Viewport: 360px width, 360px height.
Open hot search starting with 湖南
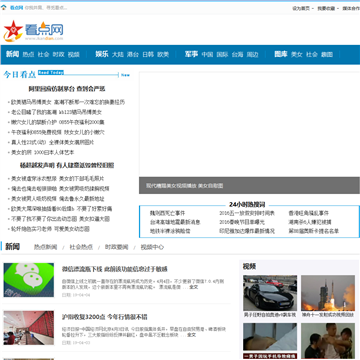pos(310,222)
